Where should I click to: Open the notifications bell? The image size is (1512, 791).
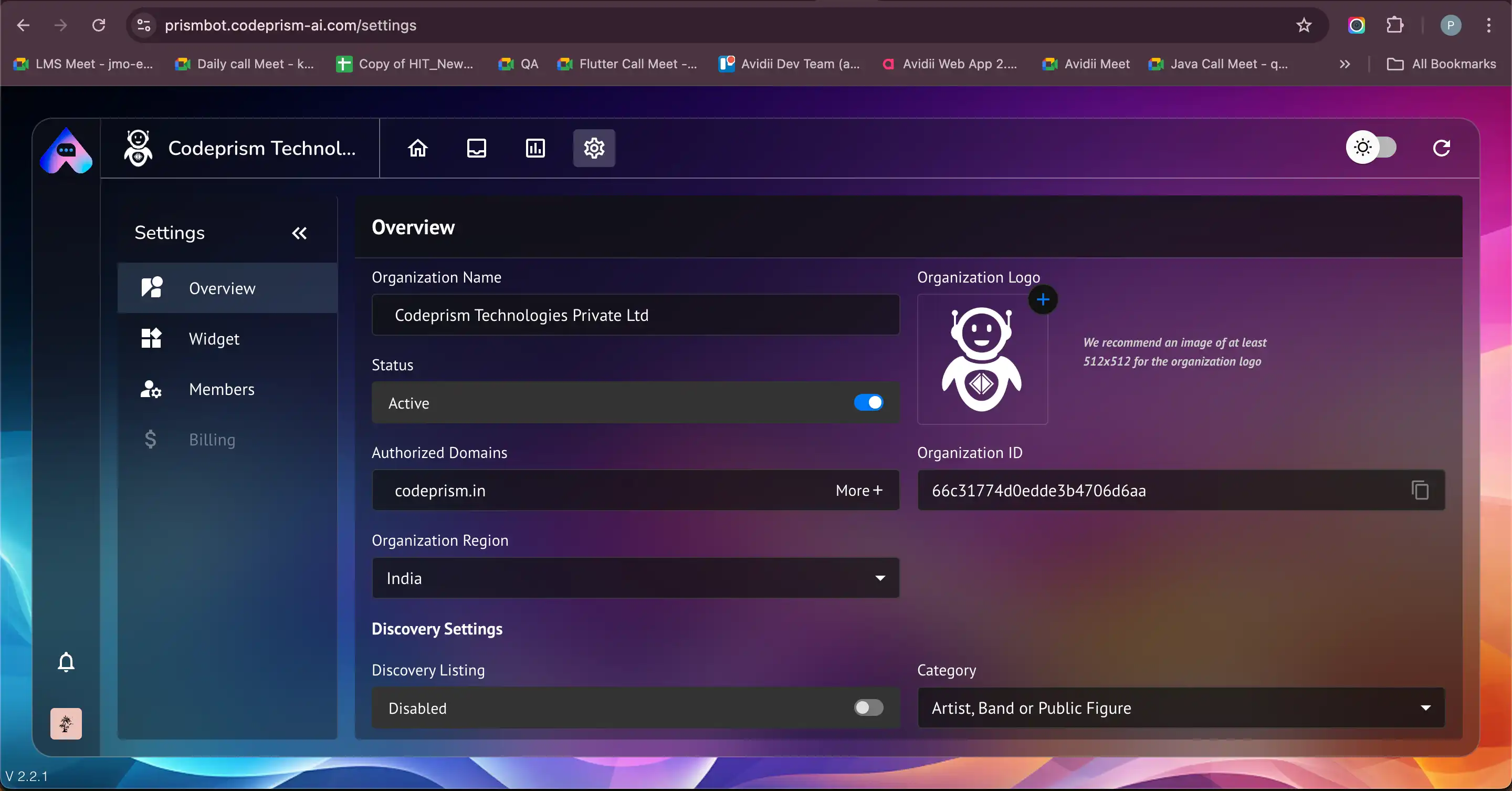tap(66, 662)
